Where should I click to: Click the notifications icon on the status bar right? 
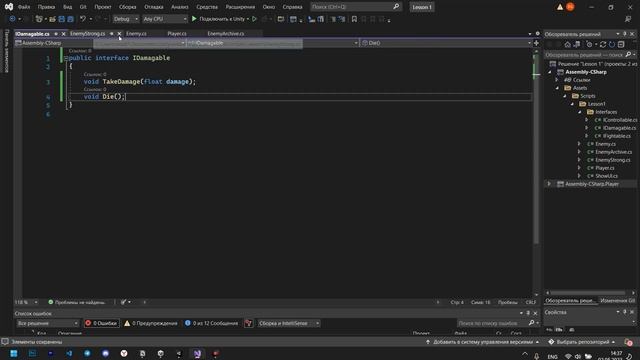pyautogui.click(x=629, y=342)
